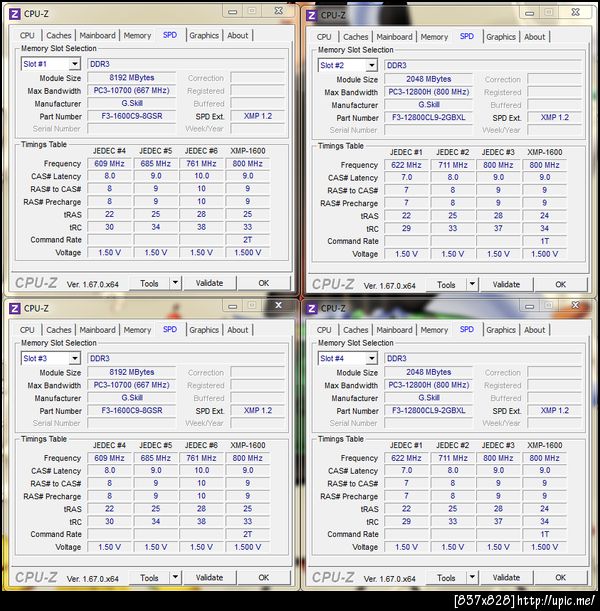Close the Slot #3 CPU-Z window

pos(279,305)
